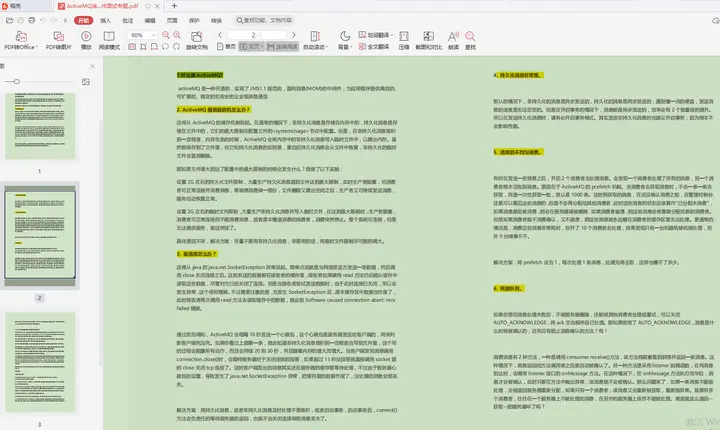Go to next page arrow

click(x=294, y=35)
